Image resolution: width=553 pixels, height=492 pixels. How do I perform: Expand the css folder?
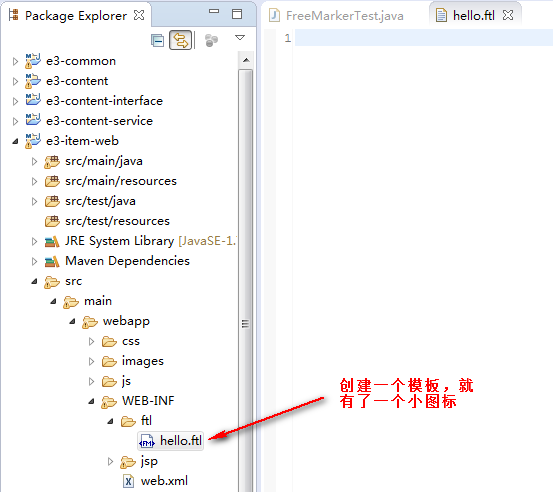pyautogui.click(x=91, y=341)
